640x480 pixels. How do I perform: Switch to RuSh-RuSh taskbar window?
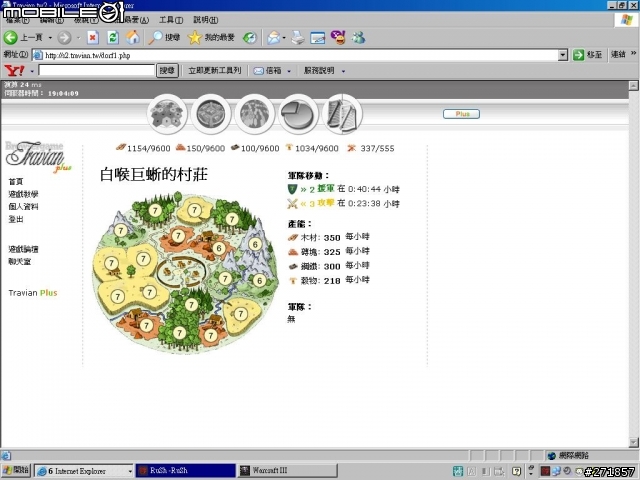point(185,471)
